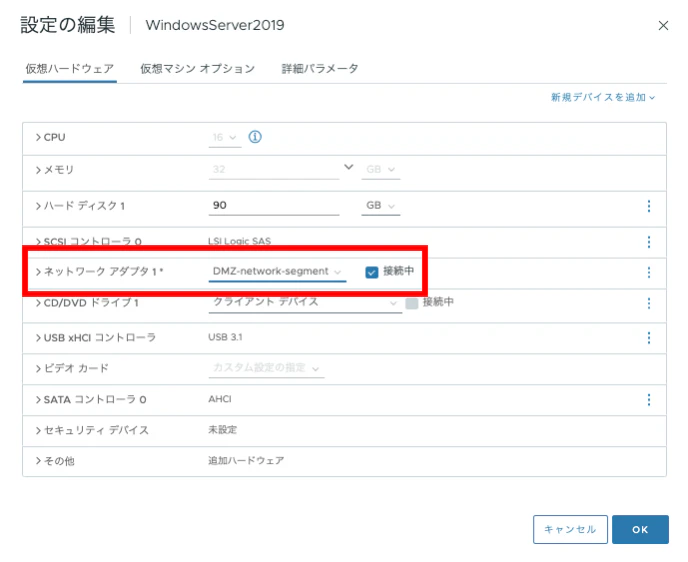Expand the ネットワーク アダプタ 1 row
Viewport: 688px width, 562px height.
pos(38,272)
